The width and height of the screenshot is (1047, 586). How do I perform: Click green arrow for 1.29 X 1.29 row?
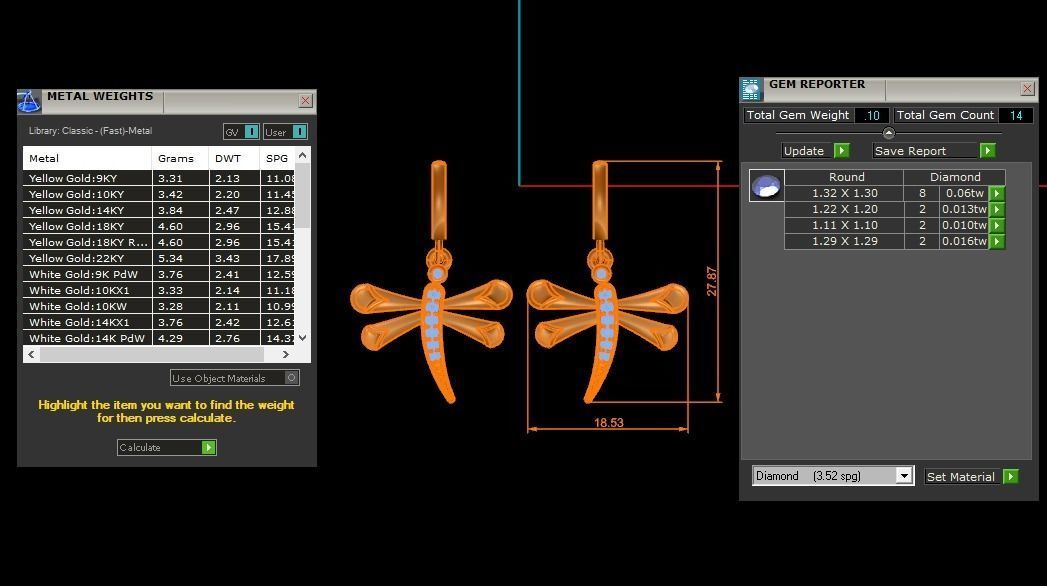click(x=996, y=242)
